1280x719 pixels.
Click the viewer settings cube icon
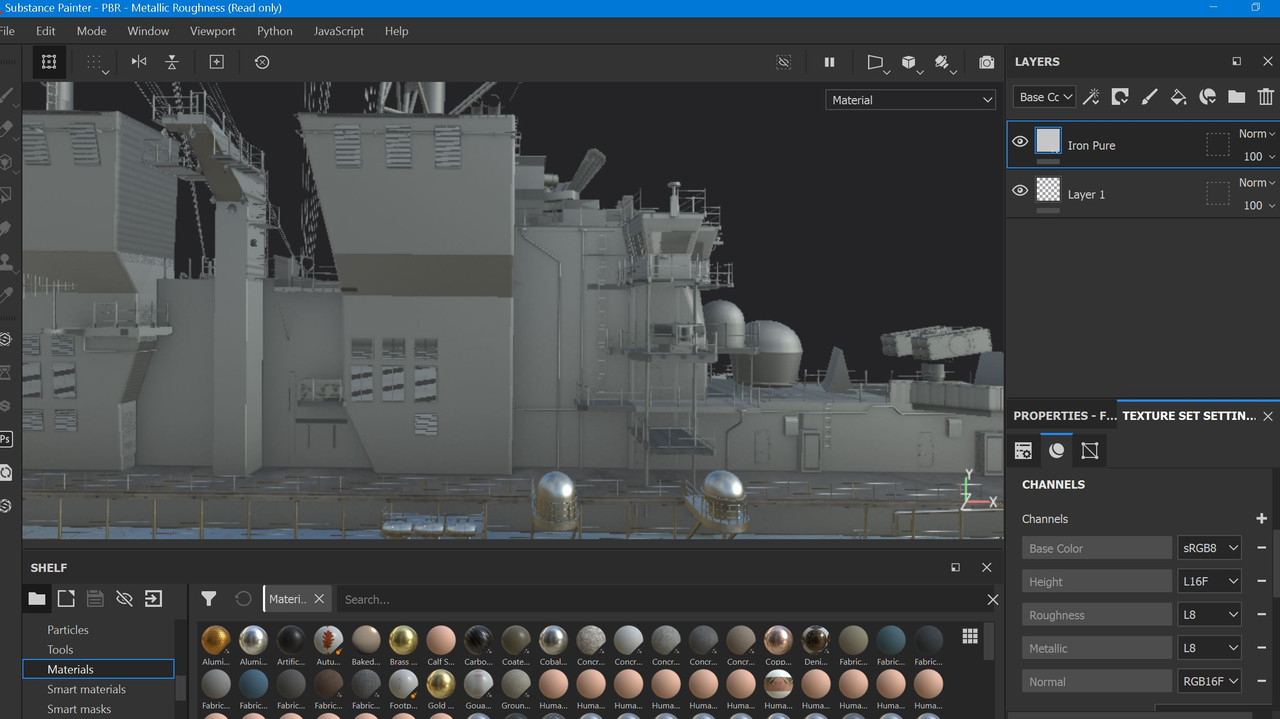pyautogui.click(x=1090, y=451)
